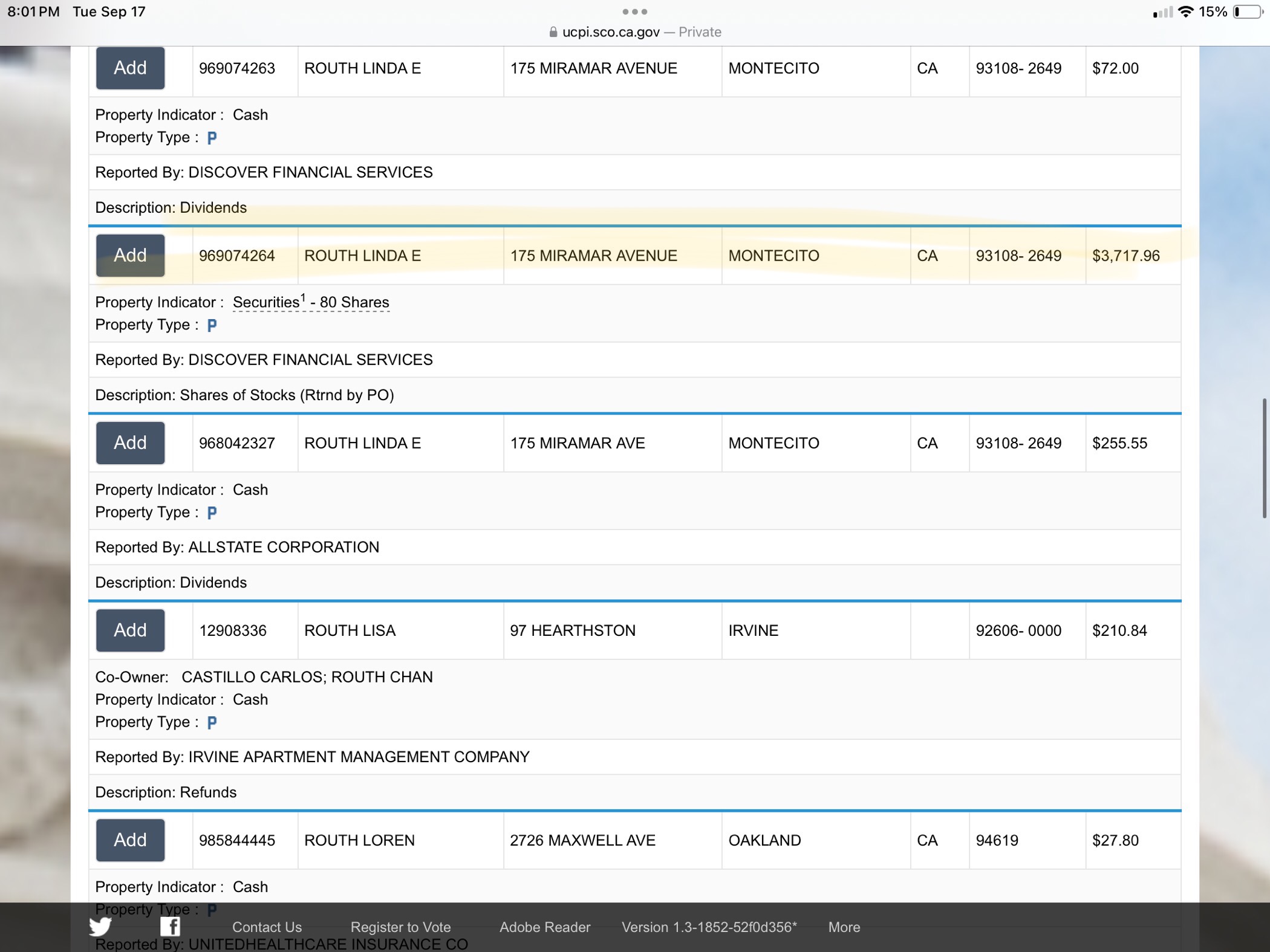Add Routh Lisa property 12908336
The image size is (1270, 952).
click(x=130, y=630)
